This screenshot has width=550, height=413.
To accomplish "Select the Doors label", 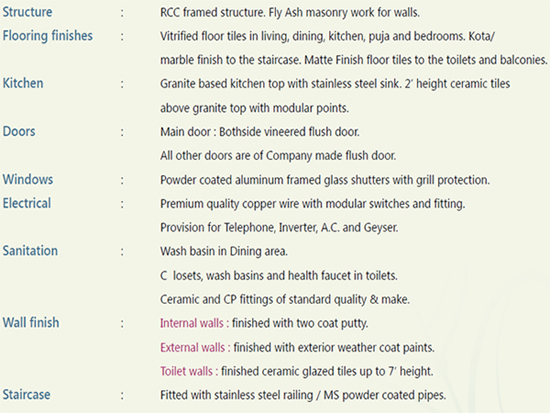I will coord(19,132).
